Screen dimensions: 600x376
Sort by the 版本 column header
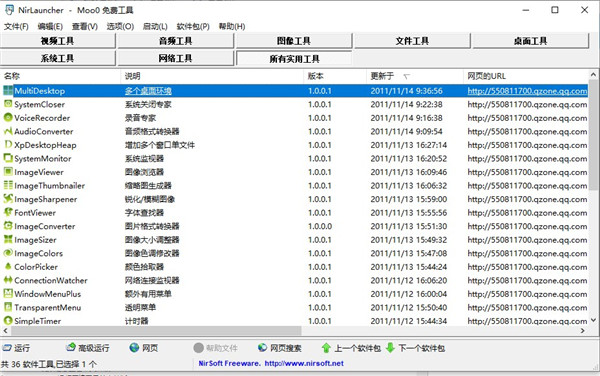pyautogui.click(x=335, y=76)
